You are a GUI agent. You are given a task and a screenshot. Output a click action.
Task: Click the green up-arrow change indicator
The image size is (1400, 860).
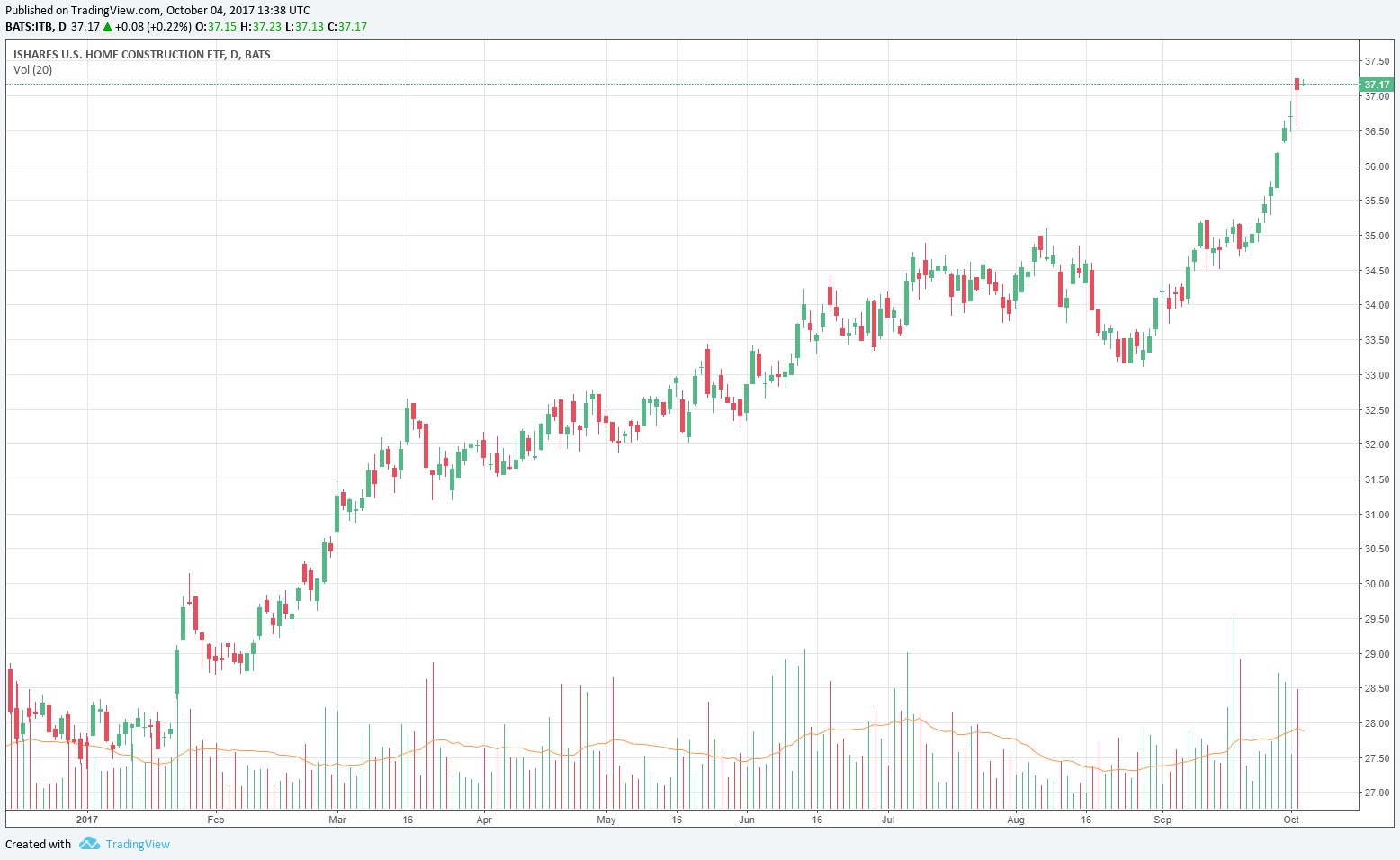pyautogui.click(x=107, y=27)
